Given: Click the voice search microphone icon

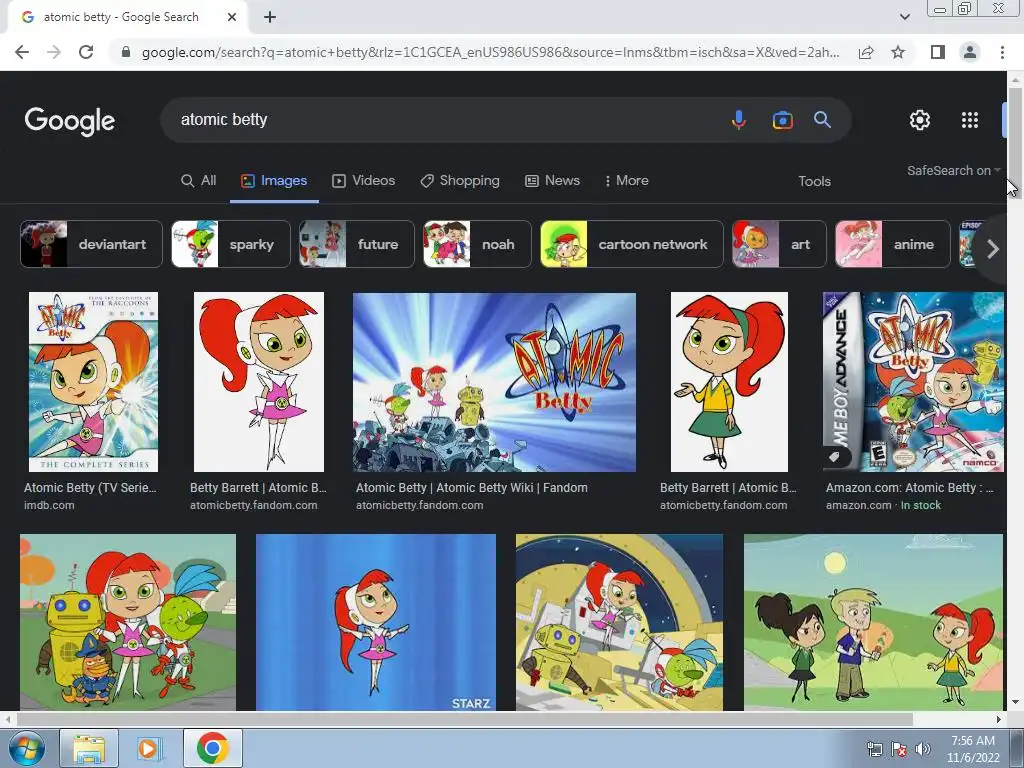Looking at the screenshot, I should coord(739,120).
